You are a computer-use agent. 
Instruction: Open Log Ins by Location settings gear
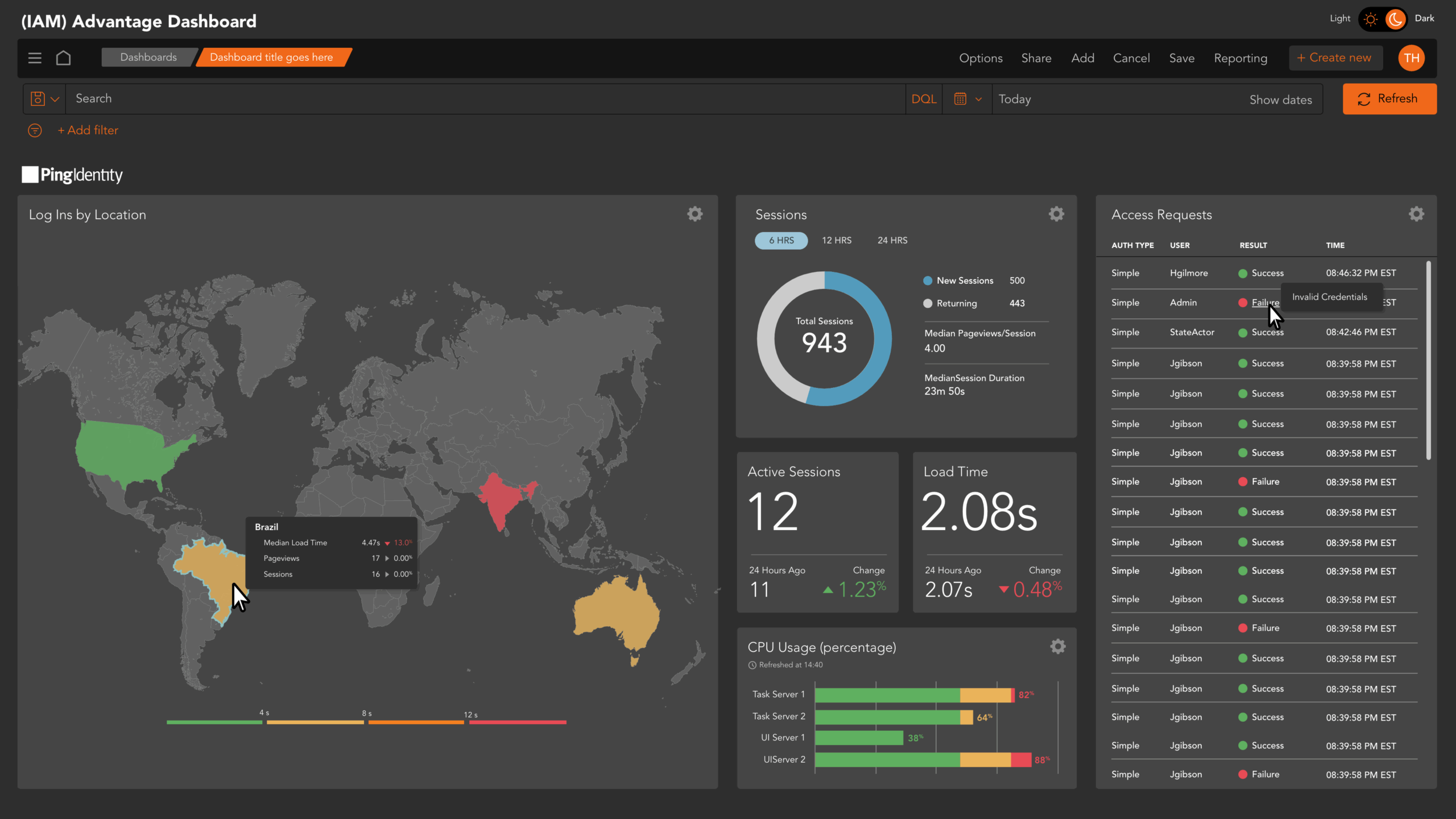pos(694,214)
